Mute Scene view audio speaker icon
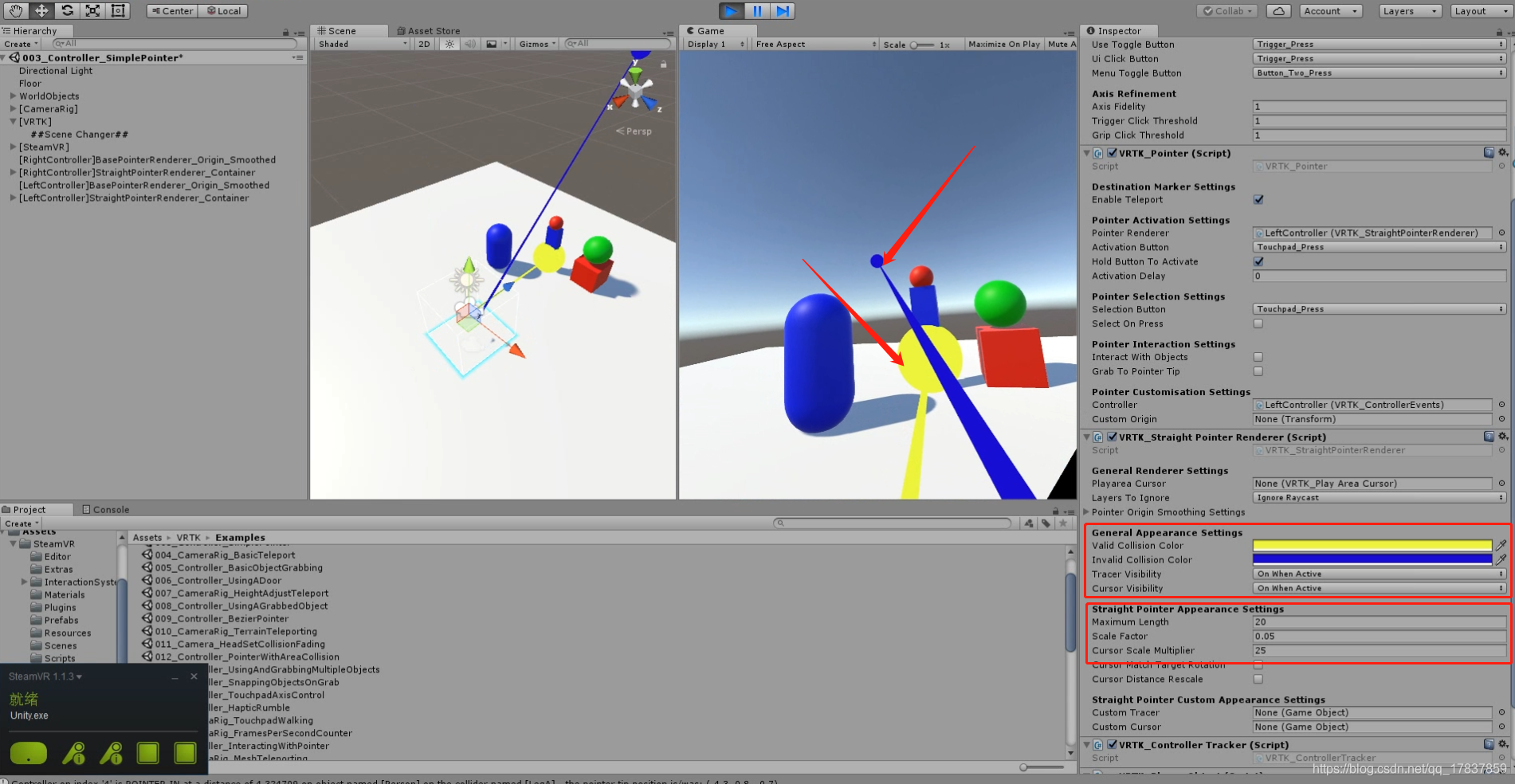This screenshot has width=1515, height=784. point(470,44)
